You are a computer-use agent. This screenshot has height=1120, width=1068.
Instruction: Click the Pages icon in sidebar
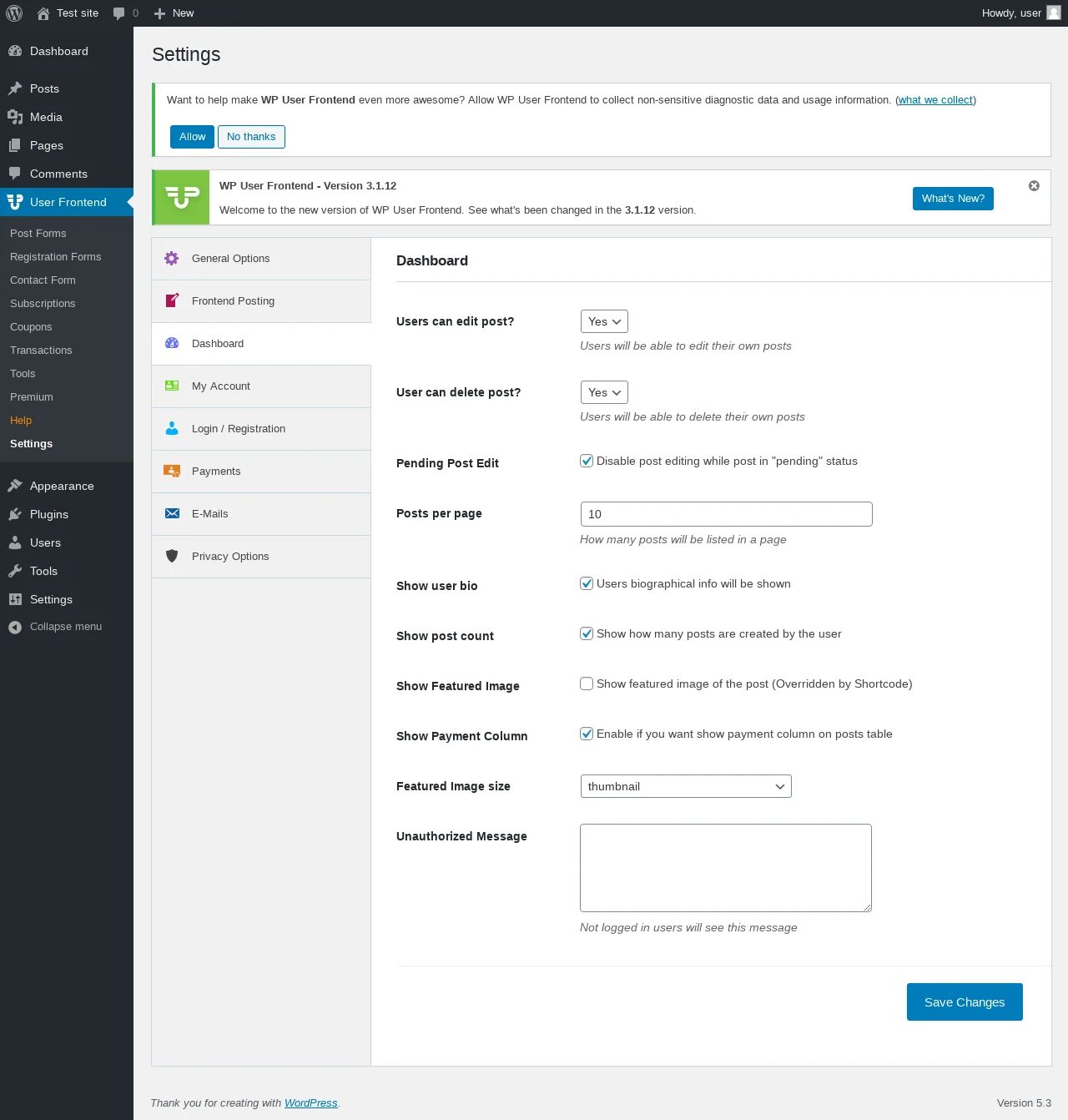[15, 145]
